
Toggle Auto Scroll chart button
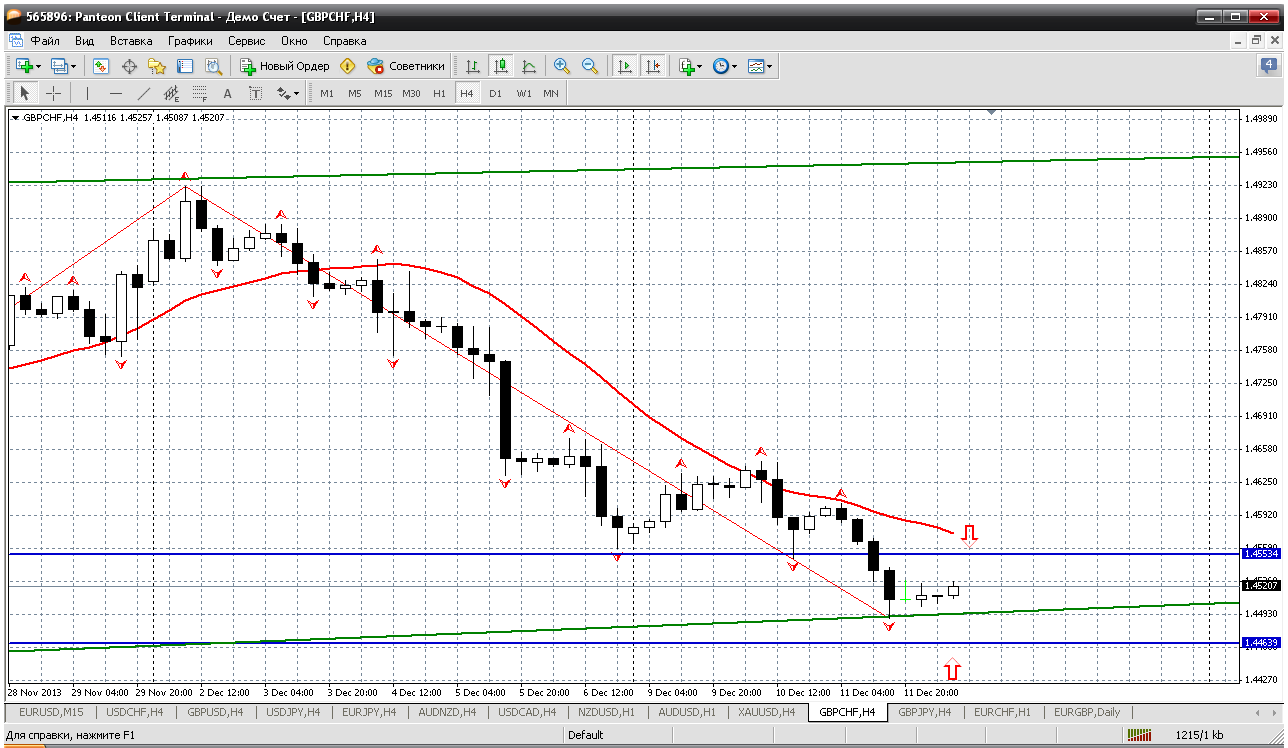625,66
